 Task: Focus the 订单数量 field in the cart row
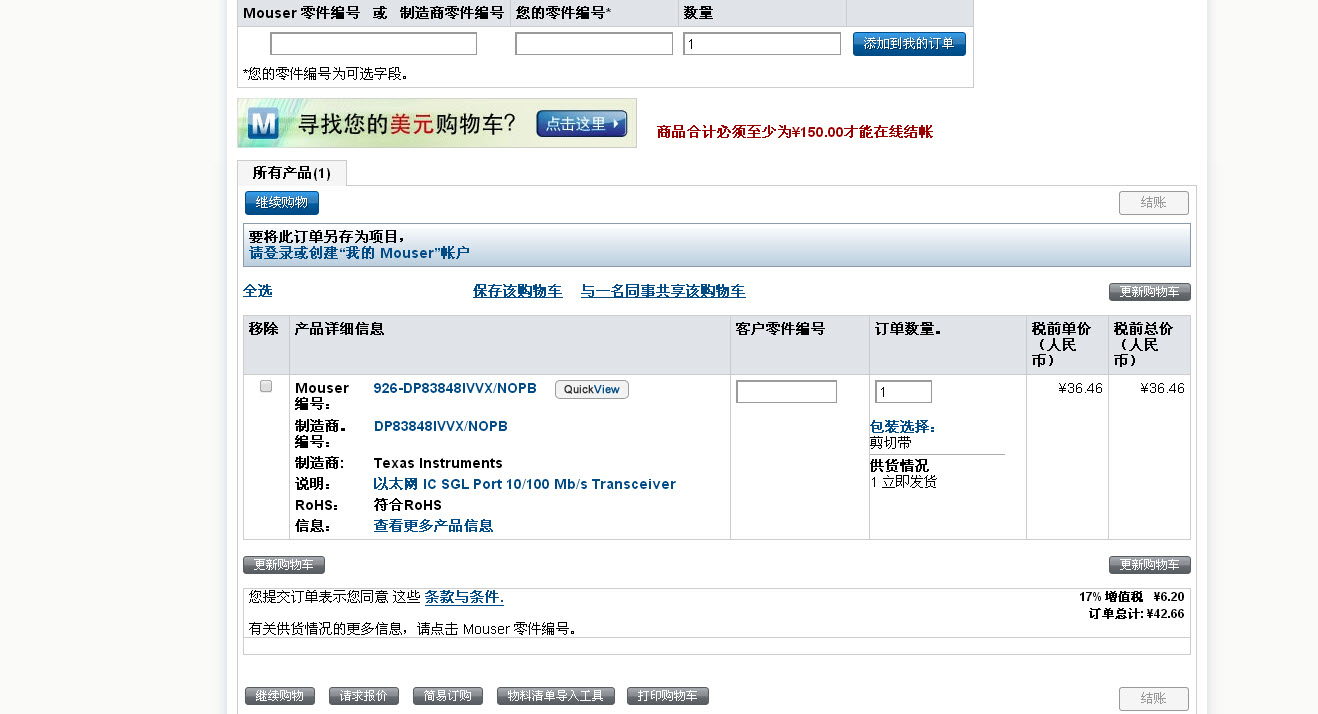(904, 392)
